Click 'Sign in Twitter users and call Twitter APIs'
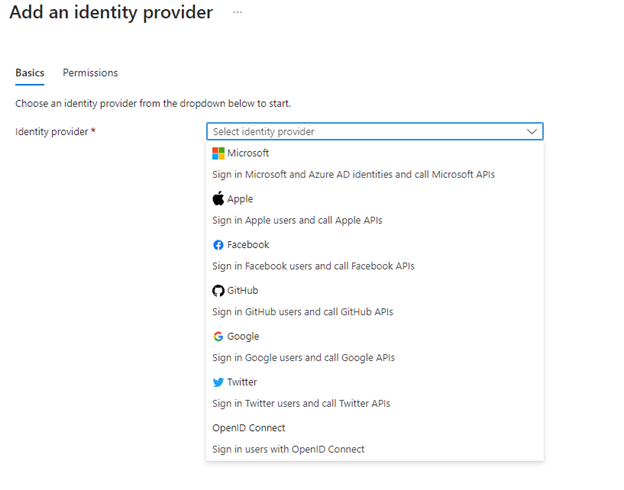Viewport: 624px width, 490px height. click(x=301, y=404)
